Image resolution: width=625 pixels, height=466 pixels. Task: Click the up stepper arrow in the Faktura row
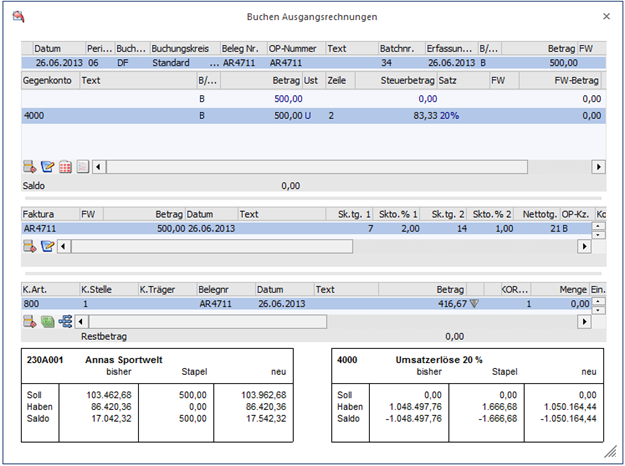pyautogui.click(x=599, y=224)
